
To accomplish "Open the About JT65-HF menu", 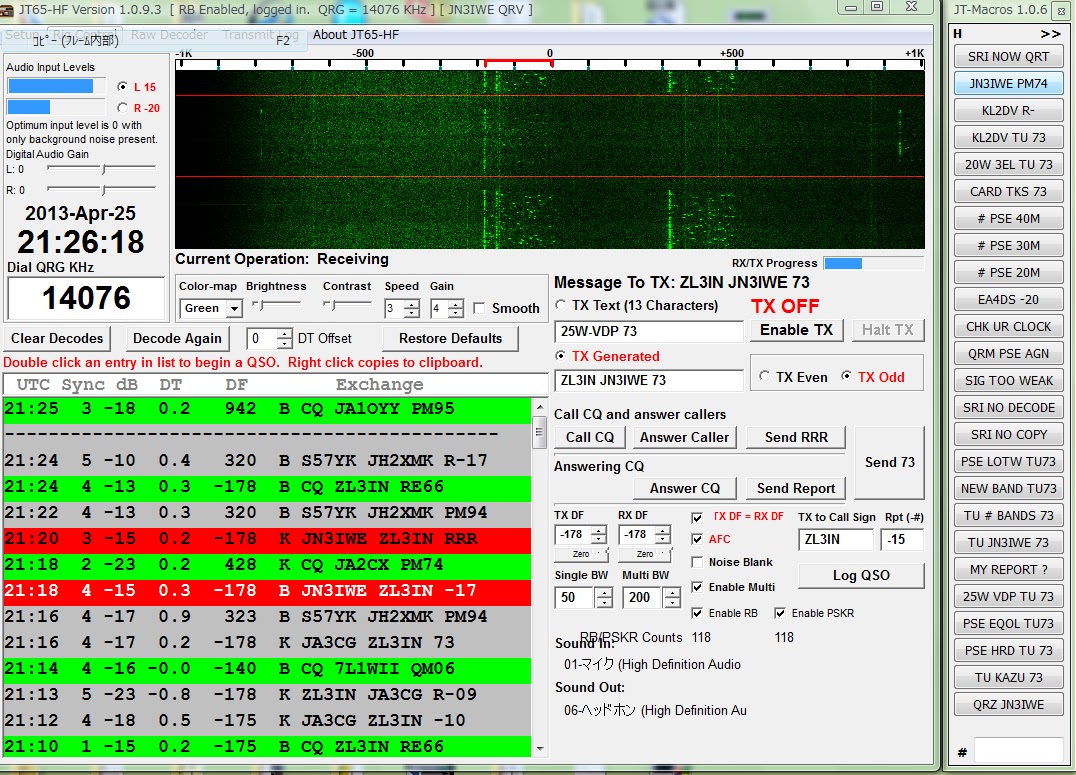I will point(355,34).
